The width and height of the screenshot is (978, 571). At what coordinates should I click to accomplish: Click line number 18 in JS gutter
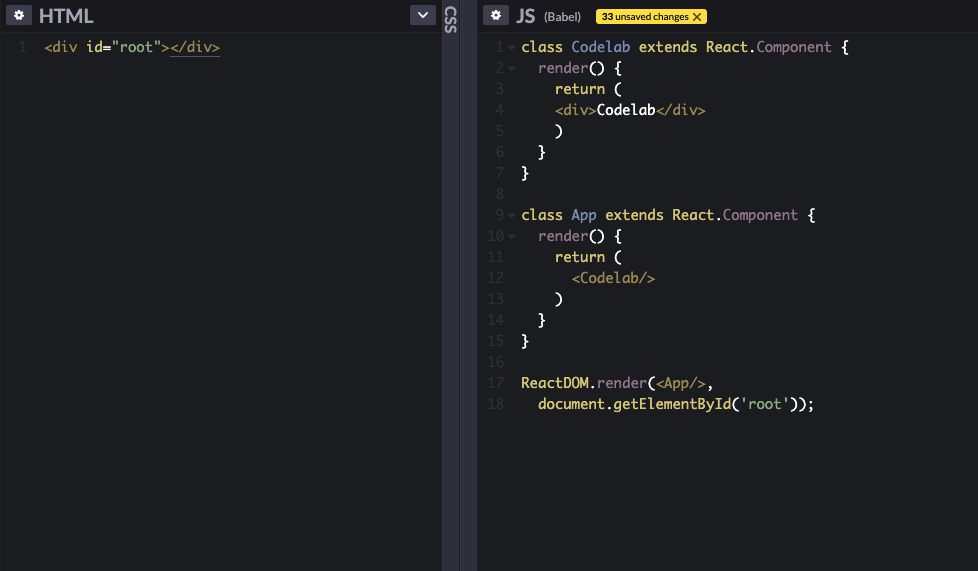pyautogui.click(x=496, y=404)
